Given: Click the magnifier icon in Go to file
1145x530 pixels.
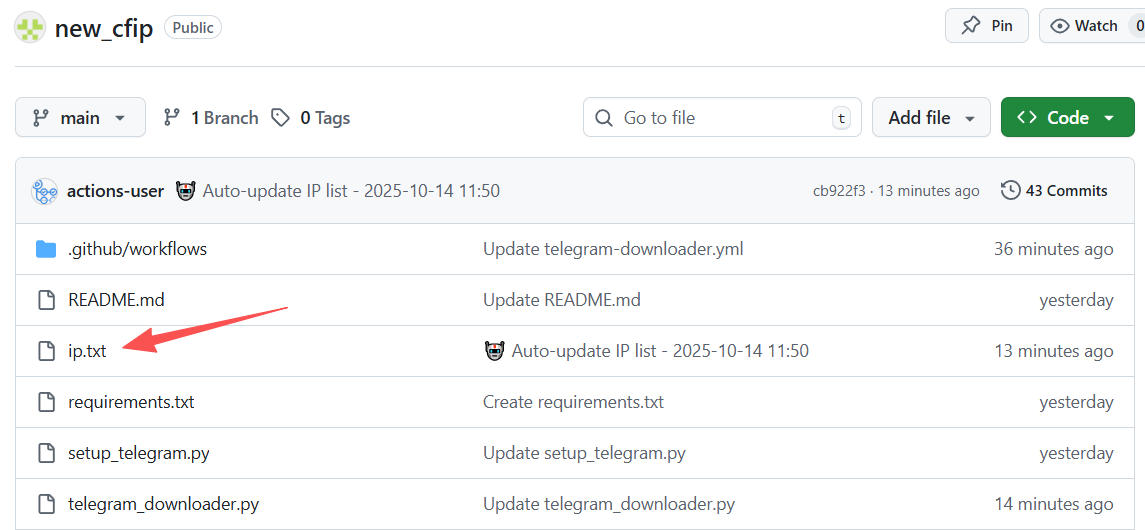Looking at the screenshot, I should click(x=604, y=118).
